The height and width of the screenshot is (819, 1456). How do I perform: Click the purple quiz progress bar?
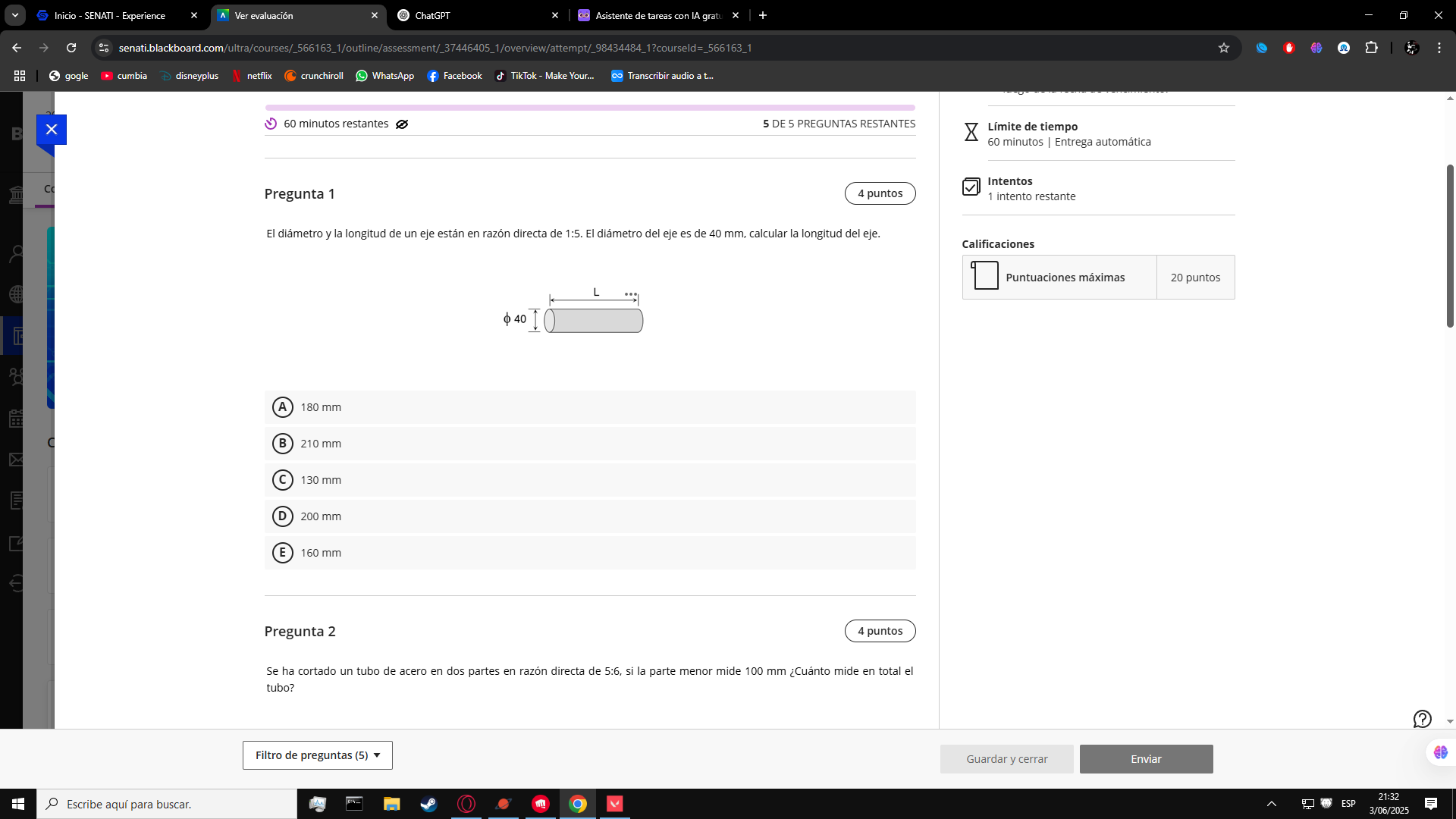point(590,107)
